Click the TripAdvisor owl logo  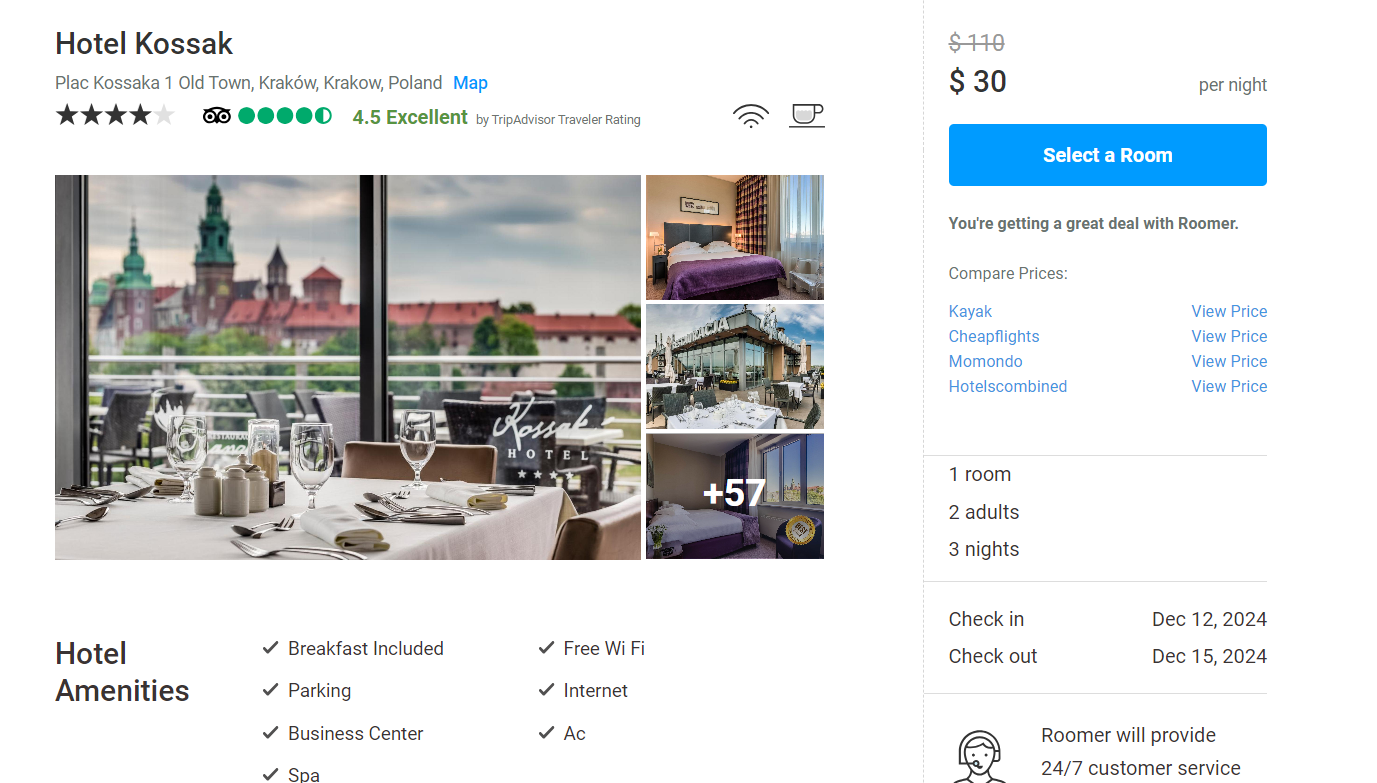(x=217, y=116)
